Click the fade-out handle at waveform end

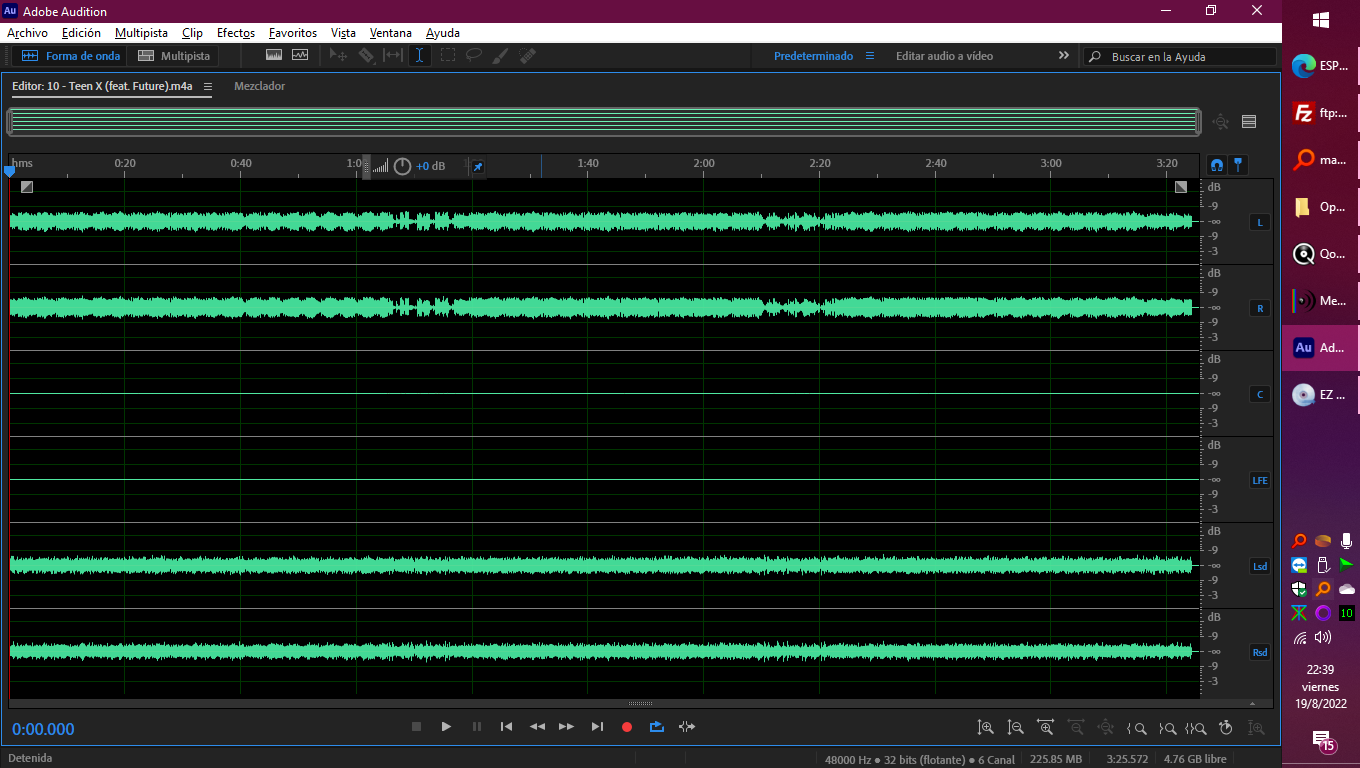coord(1181,187)
